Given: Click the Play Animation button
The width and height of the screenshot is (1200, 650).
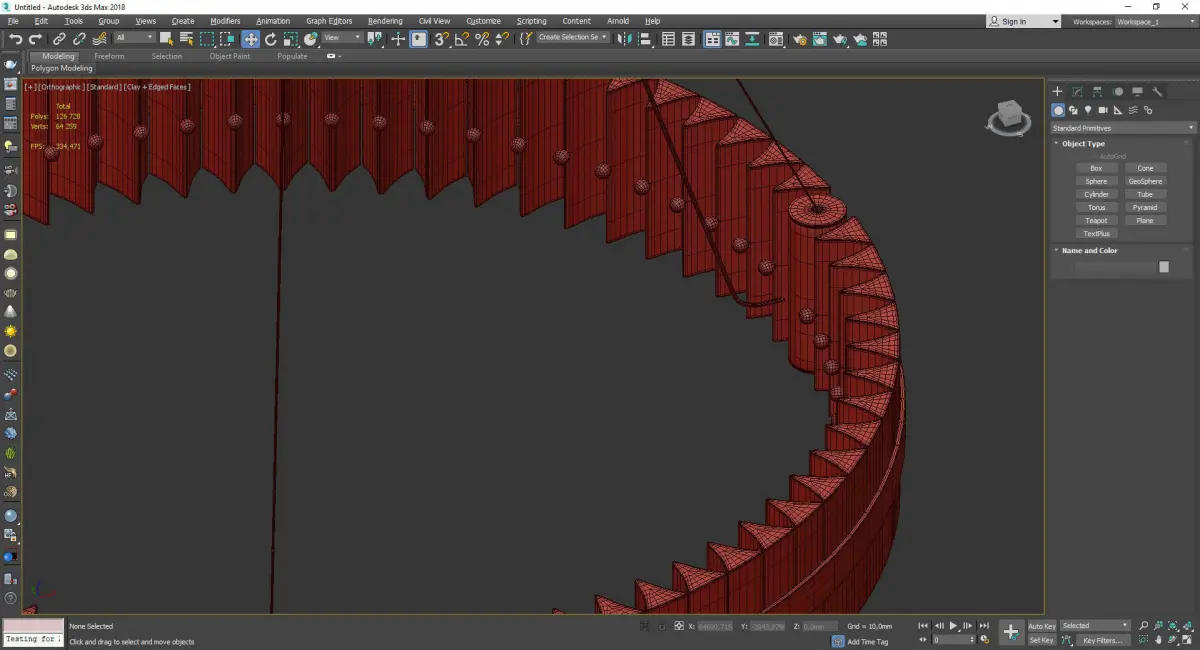Looking at the screenshot, I should [954, 626].
